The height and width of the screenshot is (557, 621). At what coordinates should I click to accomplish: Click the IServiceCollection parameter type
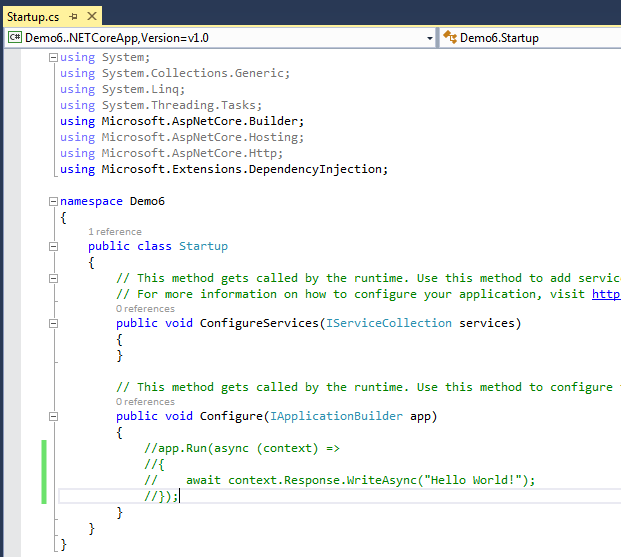click(388, 323)
